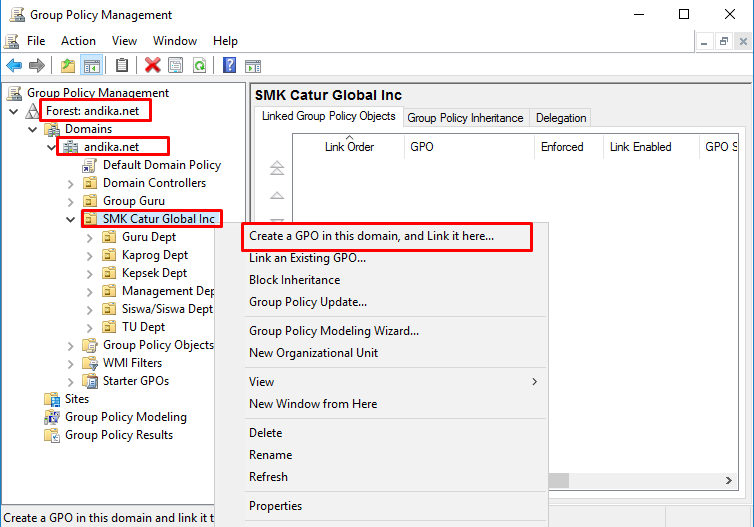Image resolution: width=754 pixels, height=527 pixels.
Task: Expand the Guru Dept node
Action: coord(89,238)
